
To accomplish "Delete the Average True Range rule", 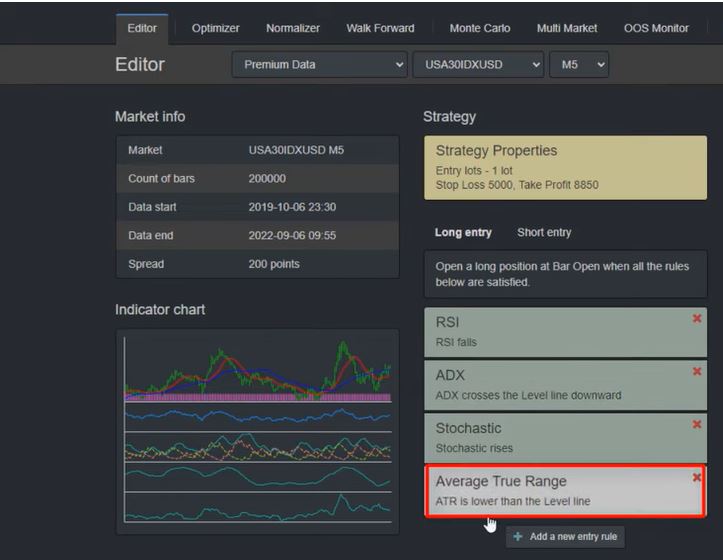I will (x=696, y=478).
